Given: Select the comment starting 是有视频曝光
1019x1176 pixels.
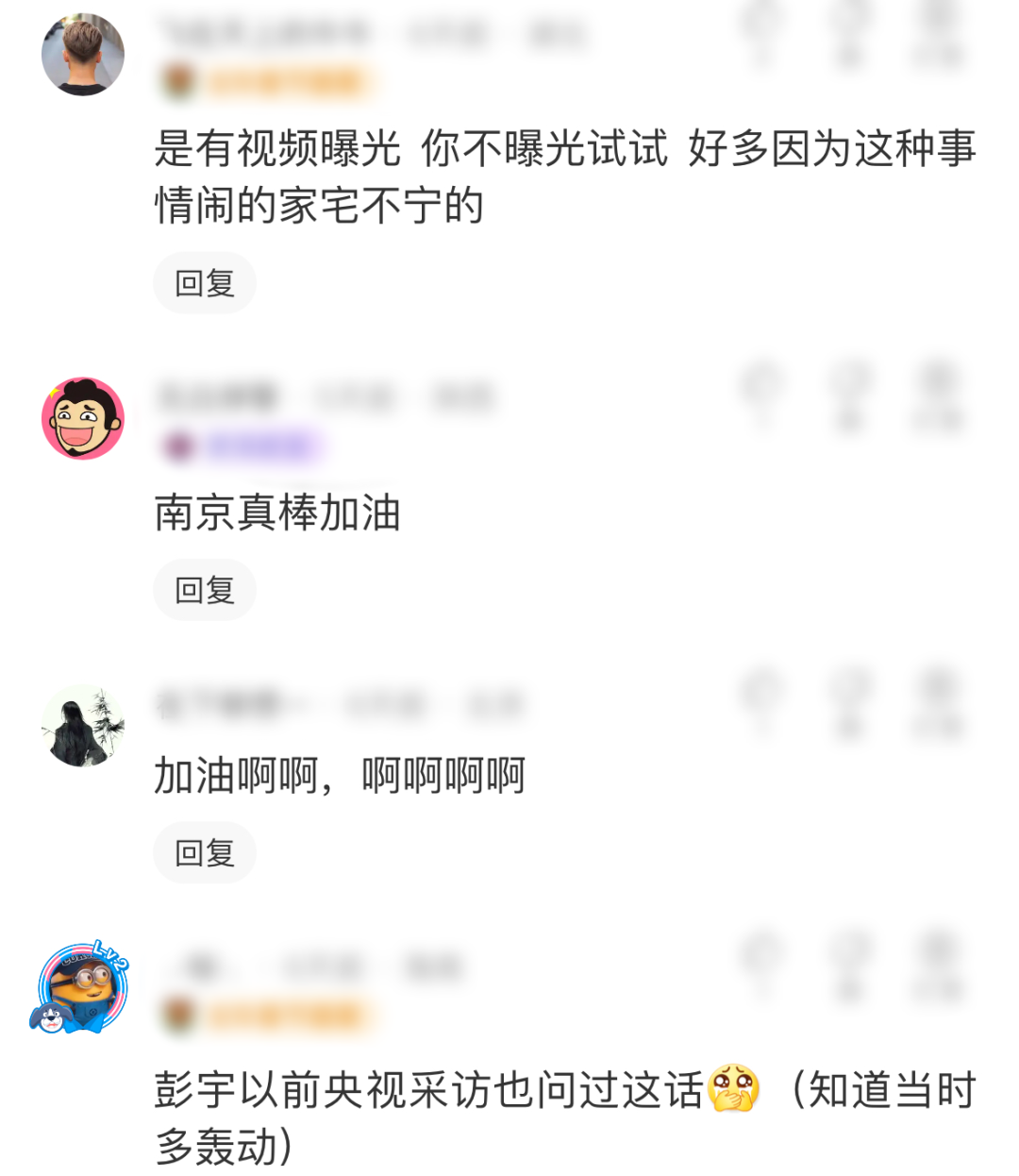Looking at the screenshot, I should pos(564,177).
